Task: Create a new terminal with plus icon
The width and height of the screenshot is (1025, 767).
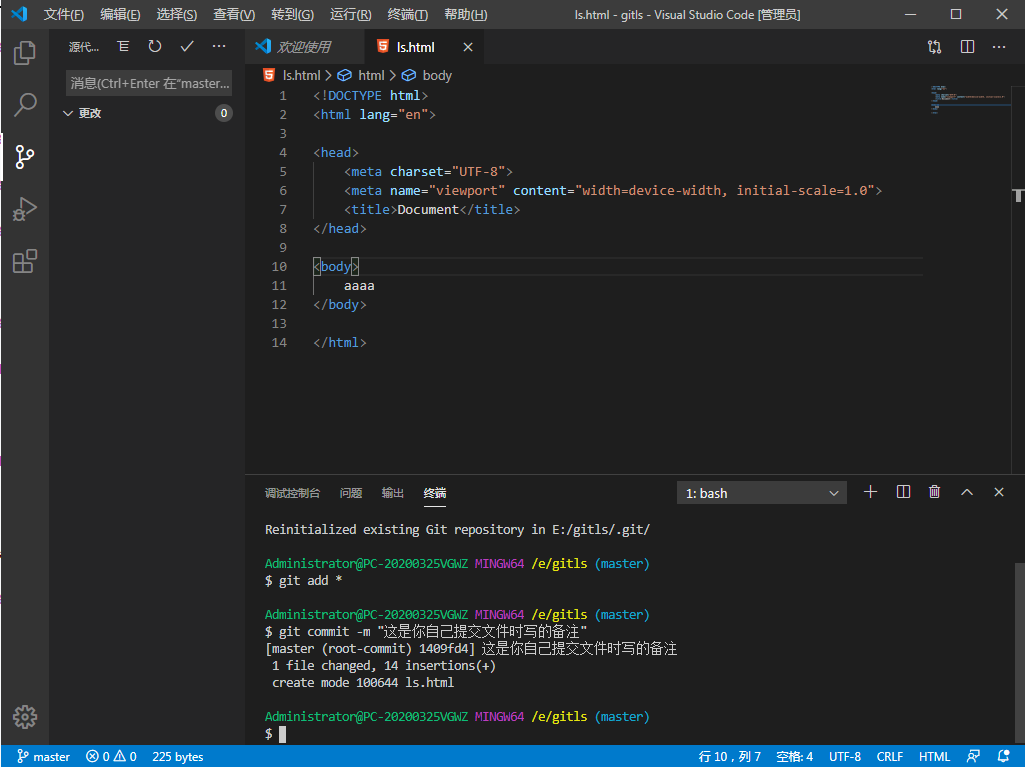Action: [x=870, y=492]
